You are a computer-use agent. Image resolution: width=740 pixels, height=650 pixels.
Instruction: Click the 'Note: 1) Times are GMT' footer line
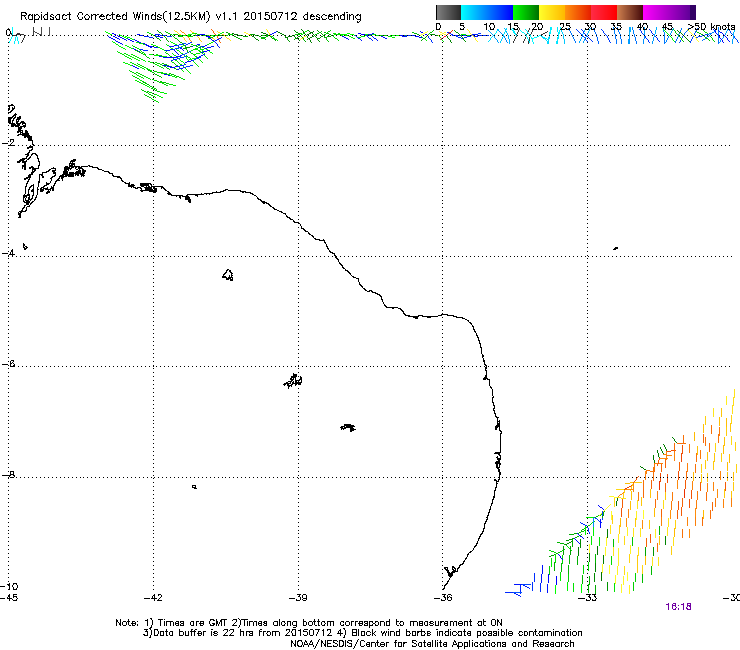tap(309, 623)
